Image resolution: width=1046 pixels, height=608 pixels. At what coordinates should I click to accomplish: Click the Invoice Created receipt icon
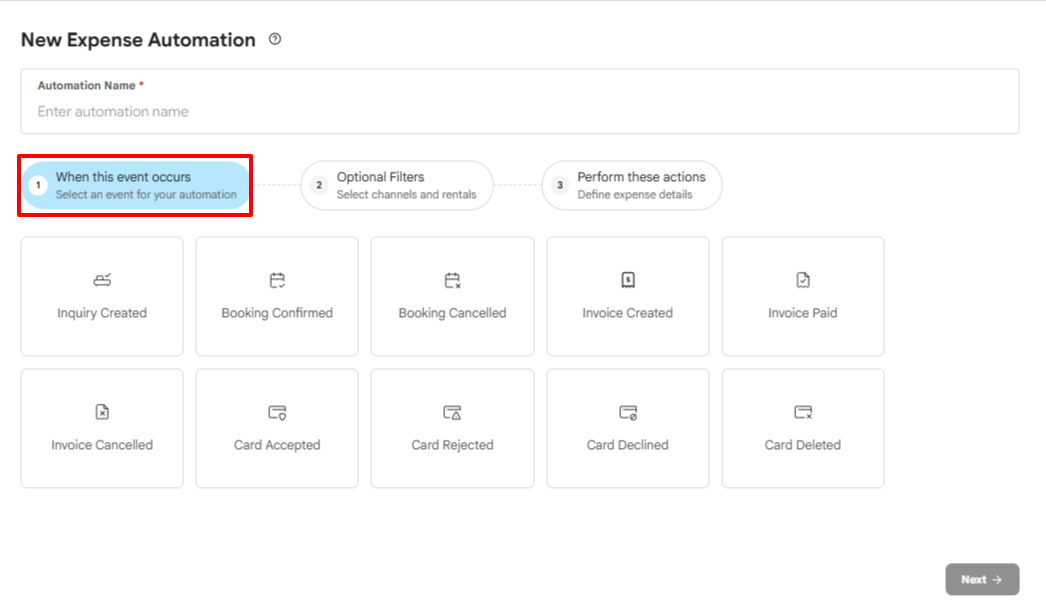tap(628, 280)
